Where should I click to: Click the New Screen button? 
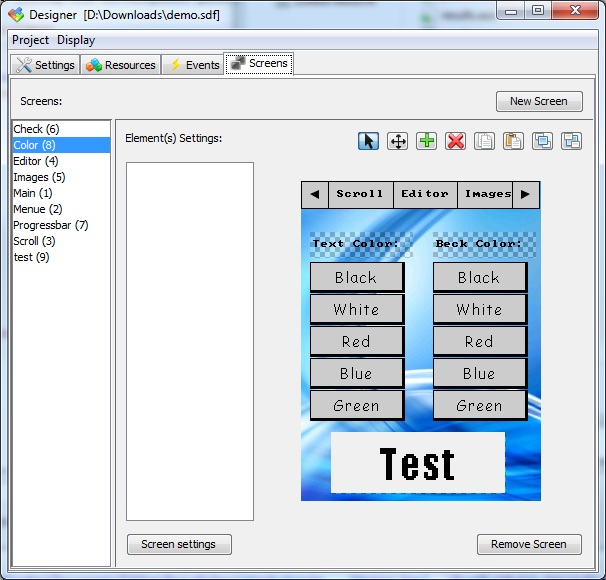[539, 101]
